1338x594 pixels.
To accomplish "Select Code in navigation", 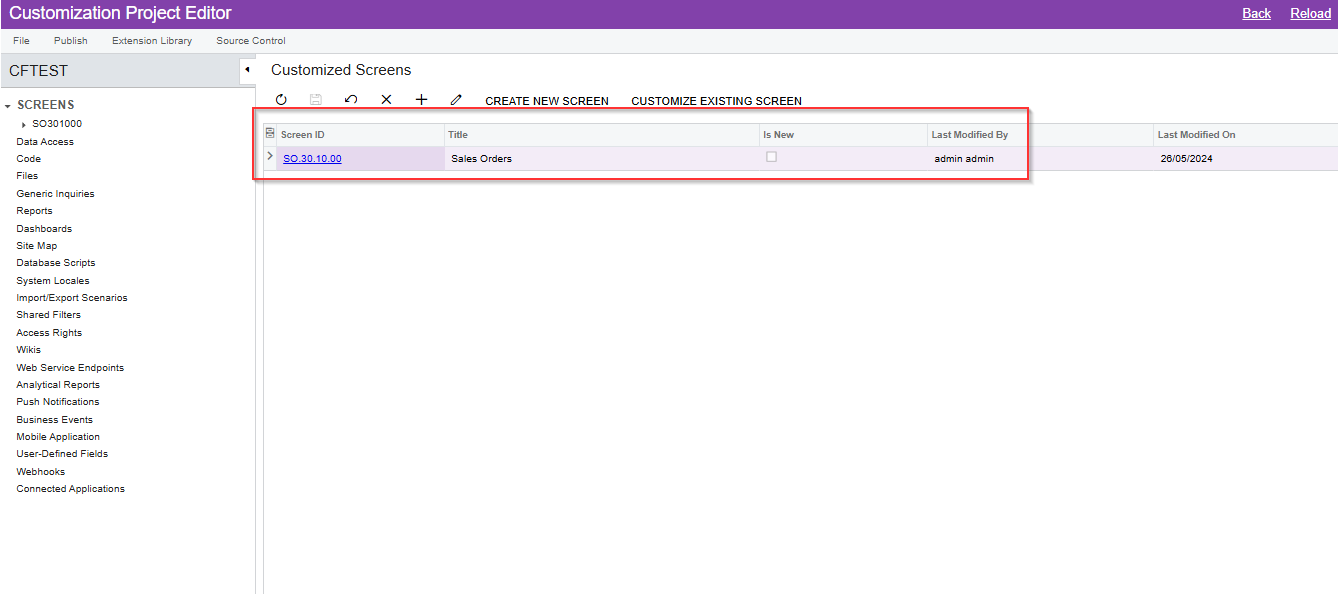I will click(29, 159).
